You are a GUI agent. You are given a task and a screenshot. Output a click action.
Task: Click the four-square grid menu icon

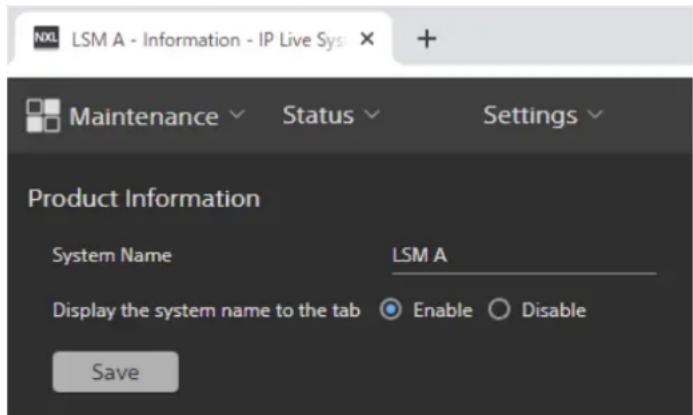tap(43, 116)
